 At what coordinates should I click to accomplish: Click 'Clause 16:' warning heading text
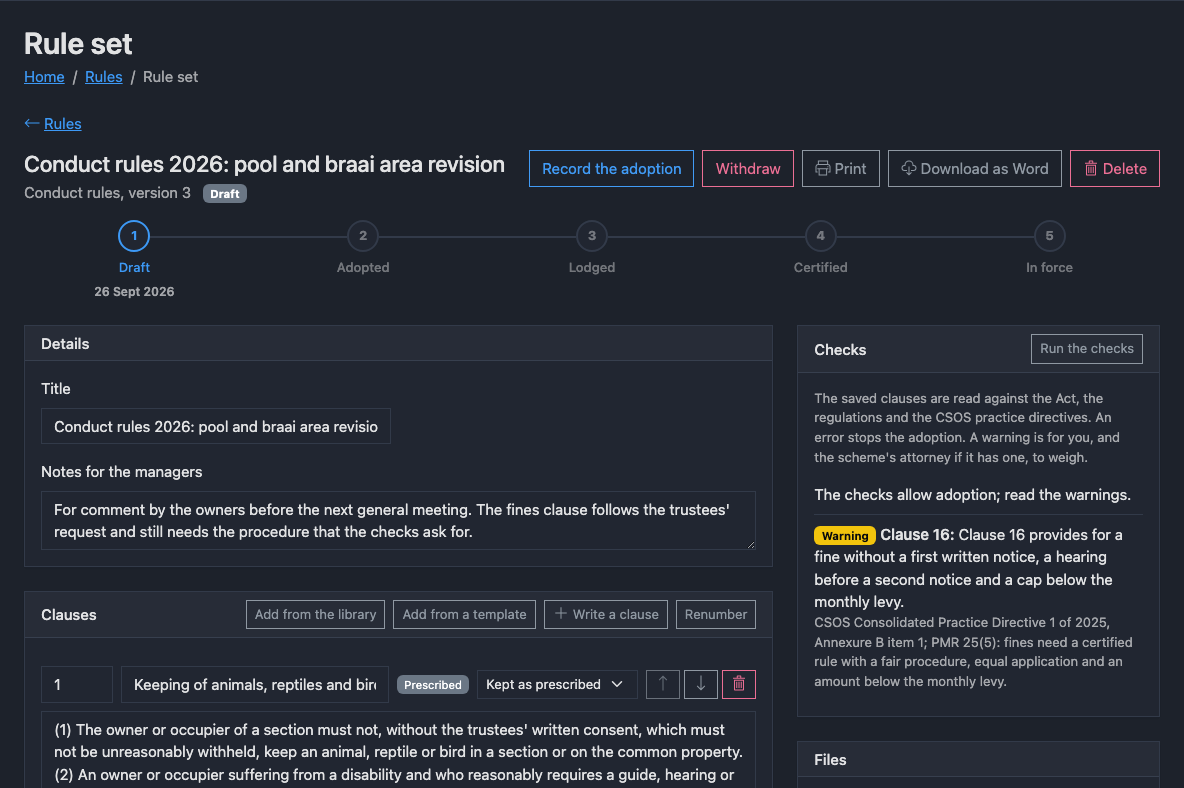click(917, 535)
